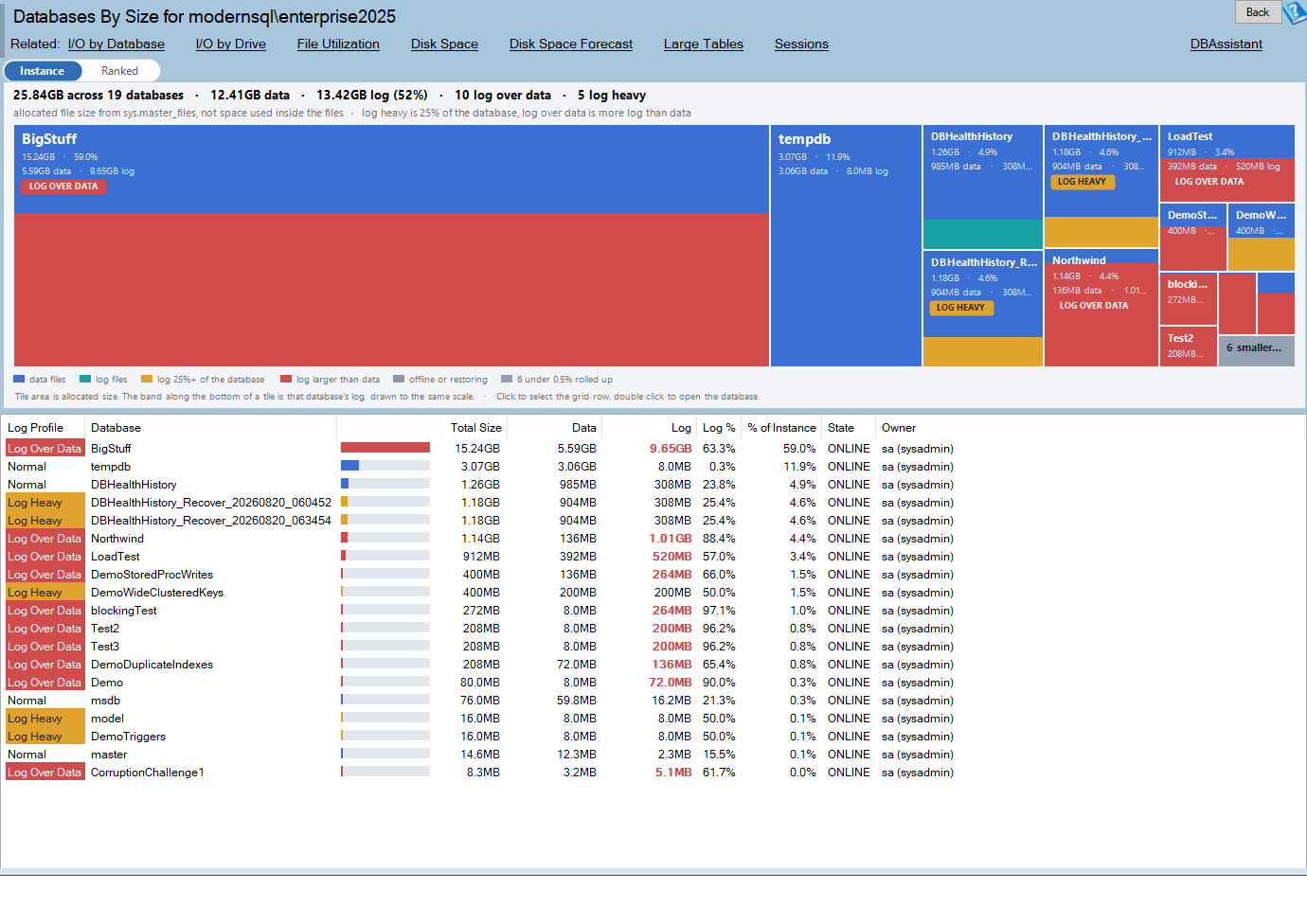The height and width of the screenshot is (924, 1307).
Task: Select the DemoWideClusteredKeys database name
Action: tap(157, 593)
